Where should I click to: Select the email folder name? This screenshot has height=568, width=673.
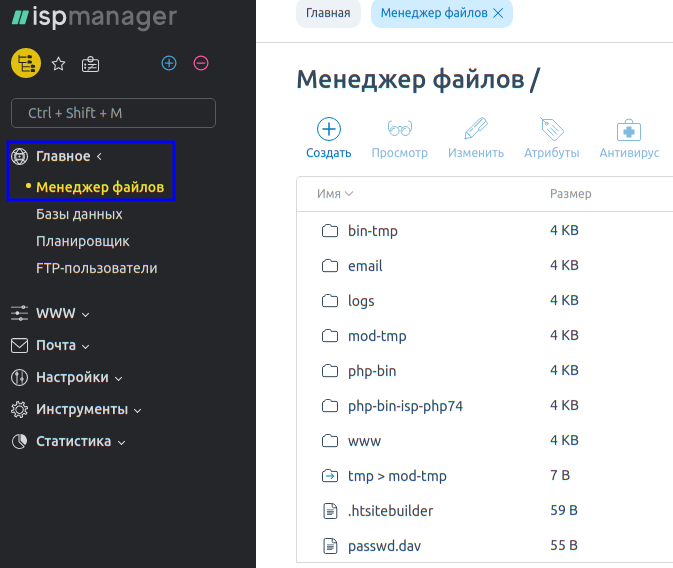pyautogui.click(x=365, y=266)
